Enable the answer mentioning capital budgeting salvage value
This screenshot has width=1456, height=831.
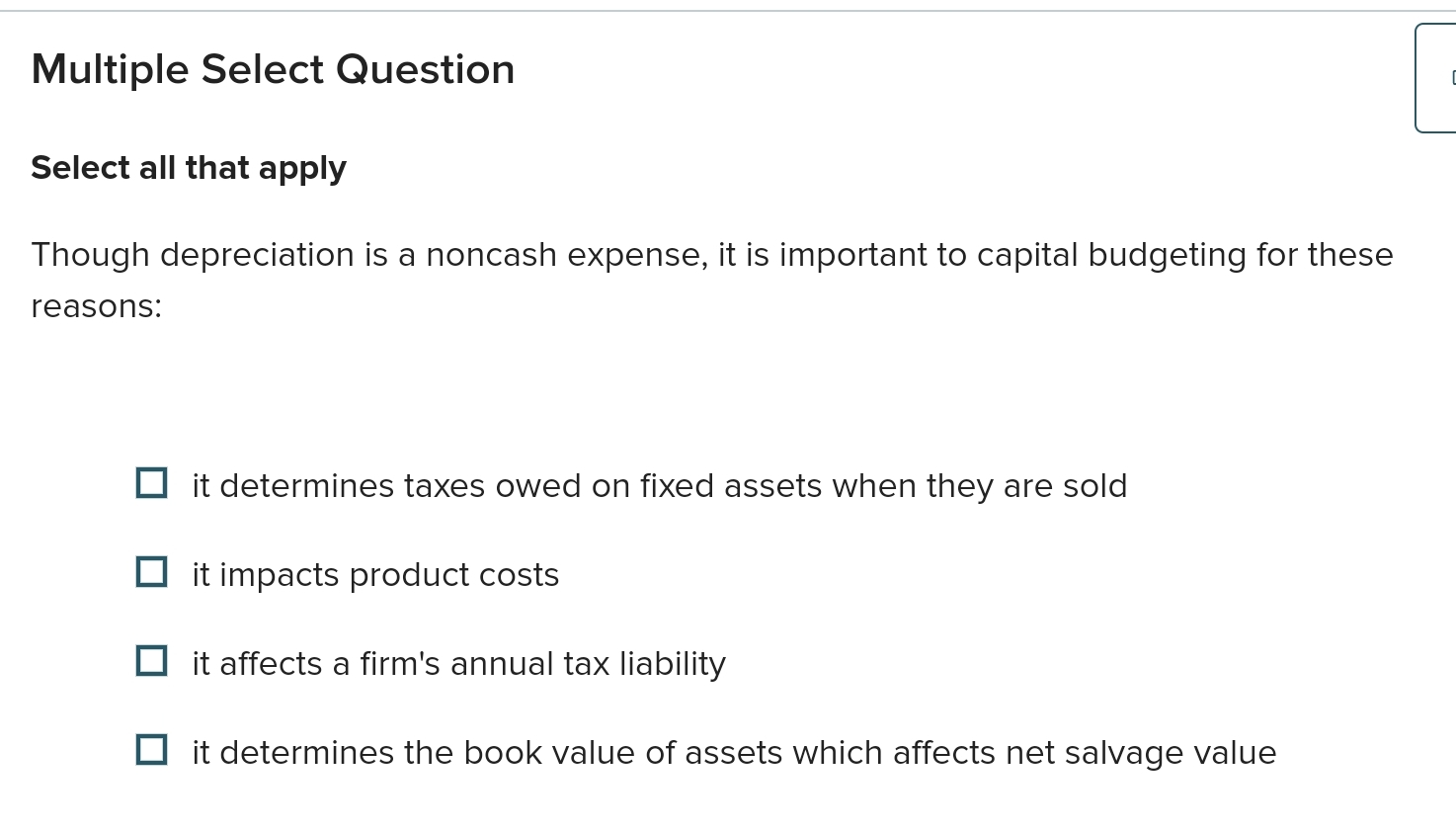tap(151, 750)
